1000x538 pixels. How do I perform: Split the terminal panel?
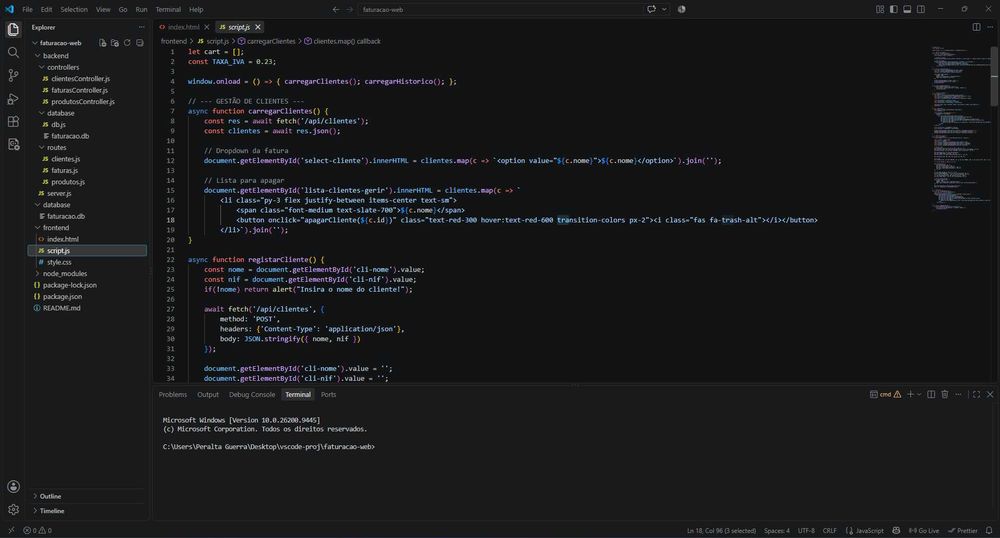pos(931,395)
